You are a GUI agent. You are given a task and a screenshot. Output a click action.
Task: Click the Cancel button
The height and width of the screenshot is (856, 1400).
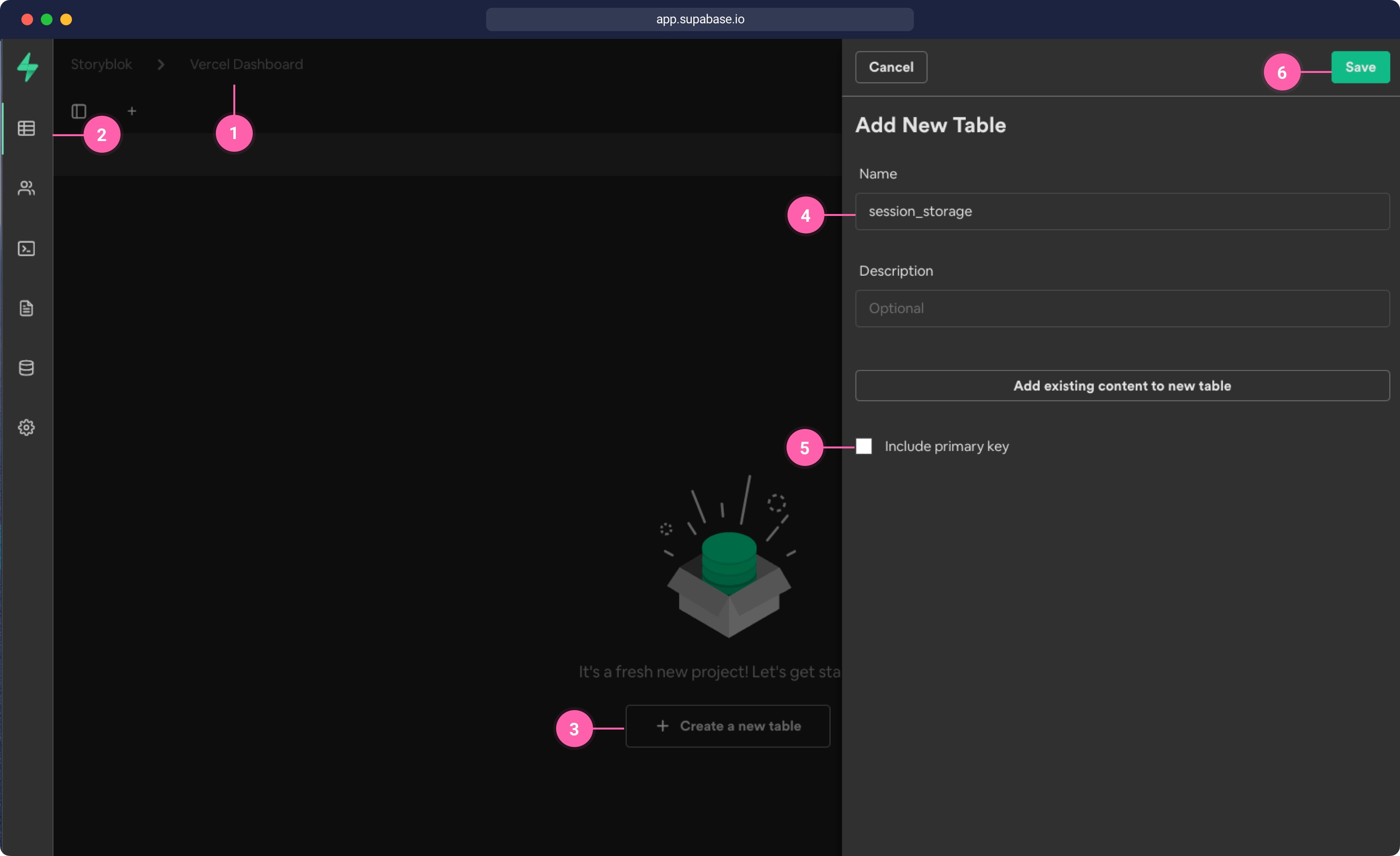click(891, 67)
